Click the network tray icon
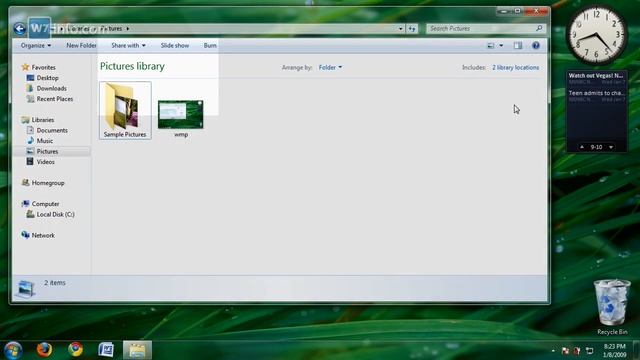Image resolution: width=640 pixels, height=360 pixels. point(589,351)
